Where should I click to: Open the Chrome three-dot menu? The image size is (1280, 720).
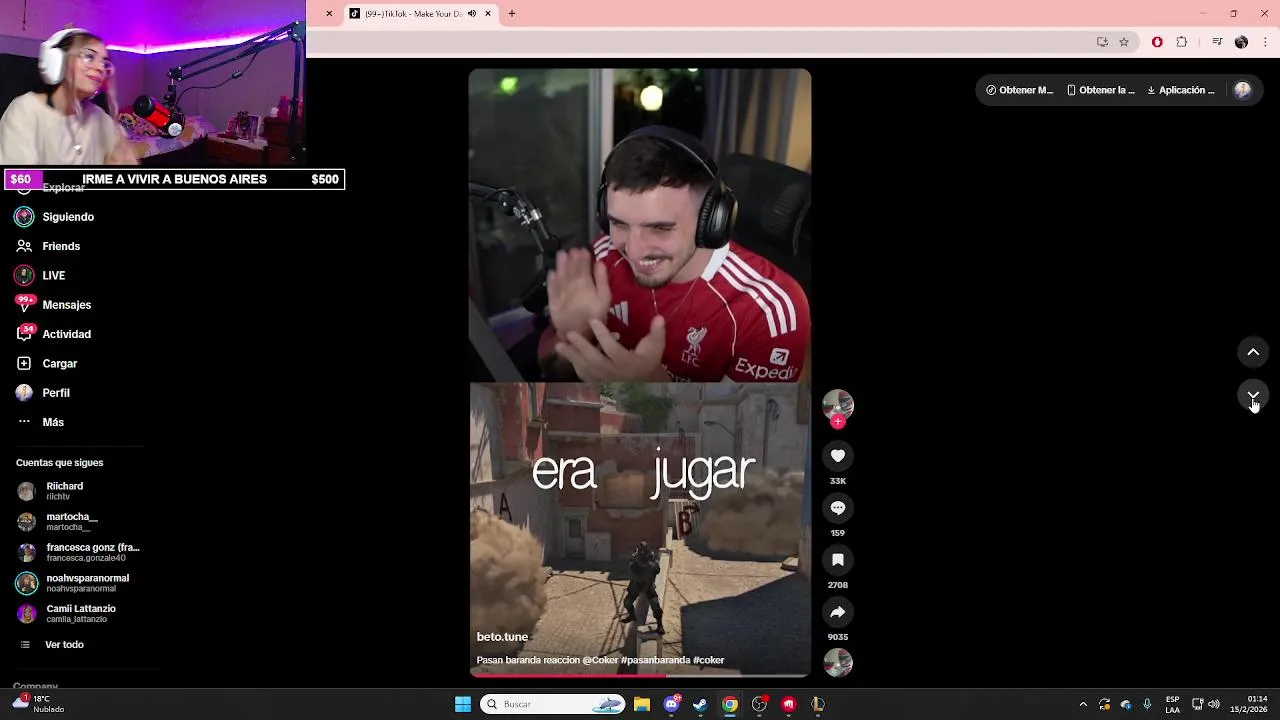tap(1266, 42)
